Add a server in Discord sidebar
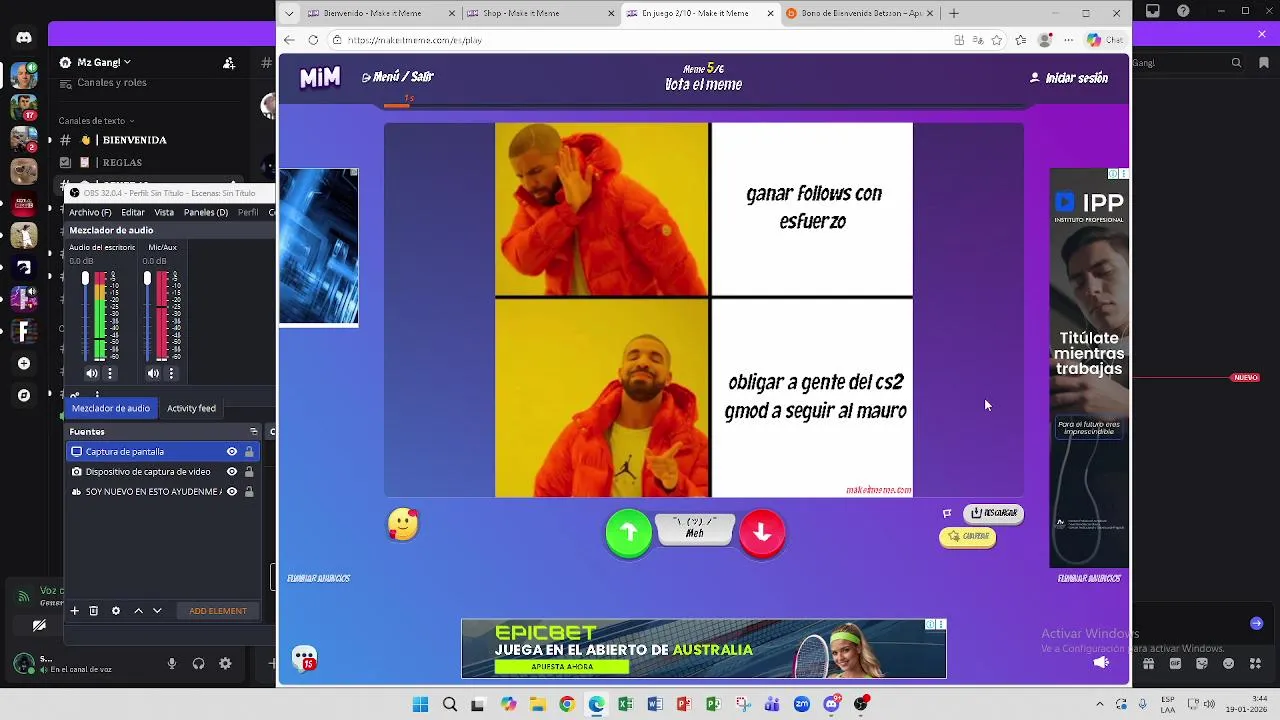Screen dimensions: 1280x720 (x=24, y=363)
